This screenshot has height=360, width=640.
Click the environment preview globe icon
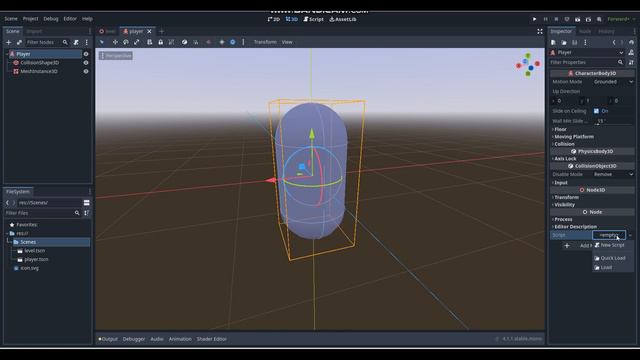coord(233,42)
